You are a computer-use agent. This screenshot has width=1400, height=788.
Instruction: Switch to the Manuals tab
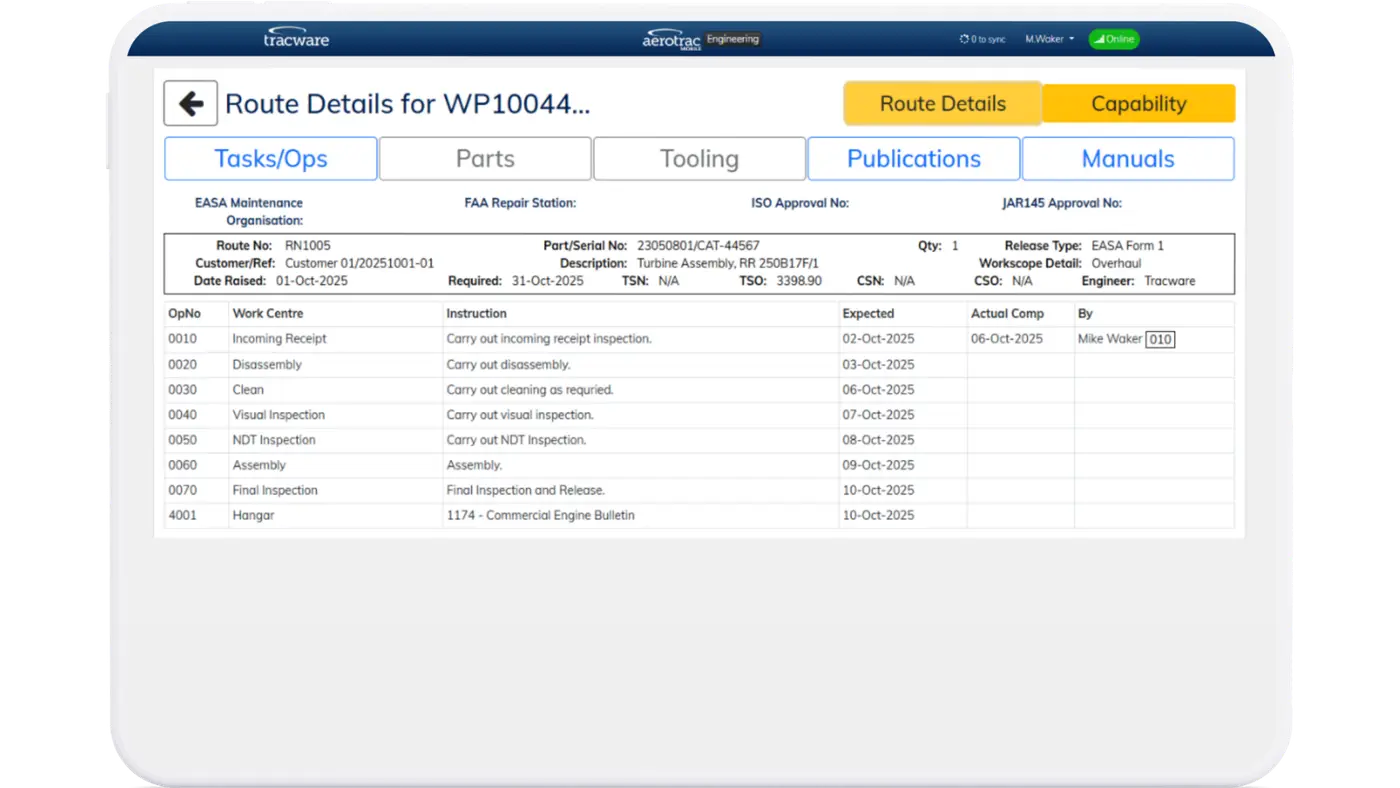(1128, 159)
